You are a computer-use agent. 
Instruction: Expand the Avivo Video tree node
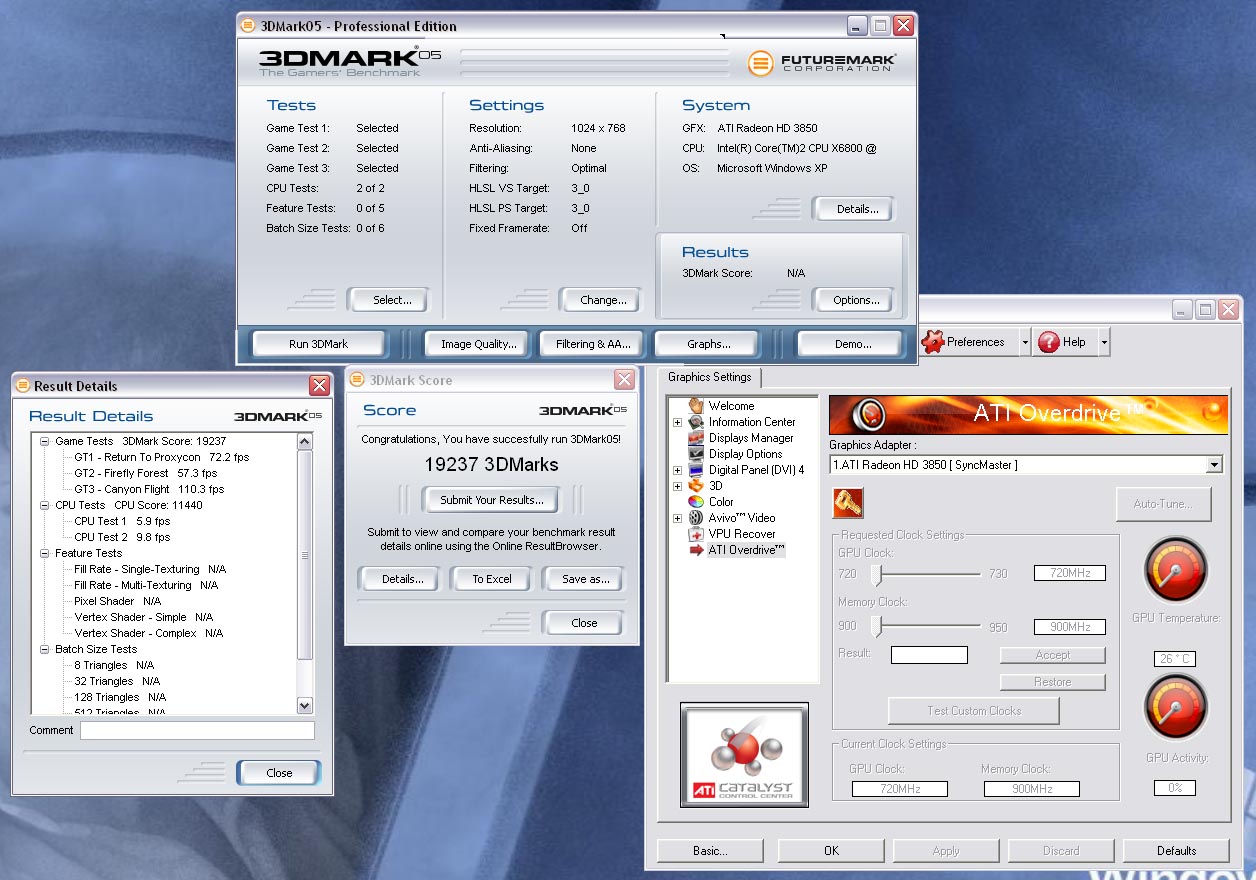(x=677, y=518)
